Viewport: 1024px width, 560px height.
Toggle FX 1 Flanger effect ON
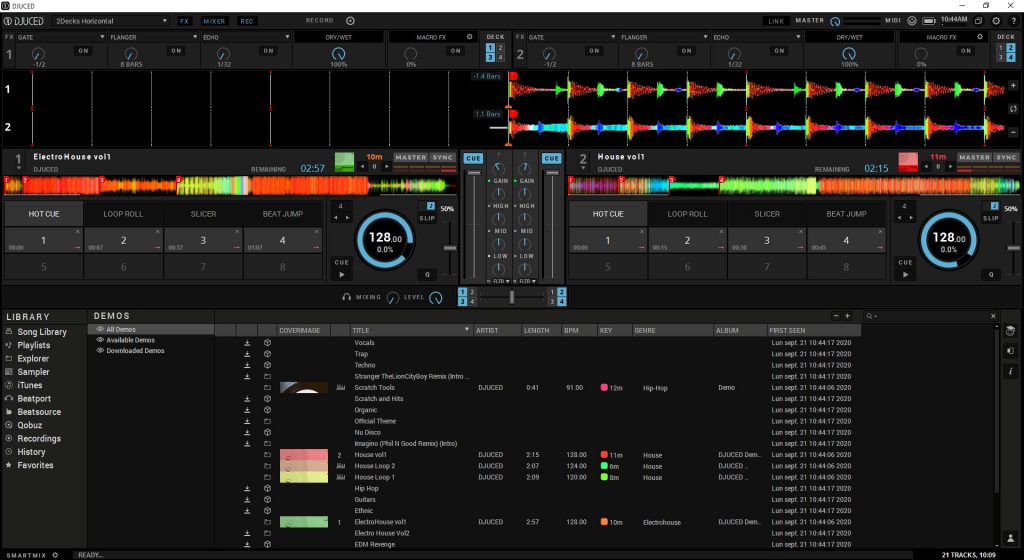click(176, 50)
